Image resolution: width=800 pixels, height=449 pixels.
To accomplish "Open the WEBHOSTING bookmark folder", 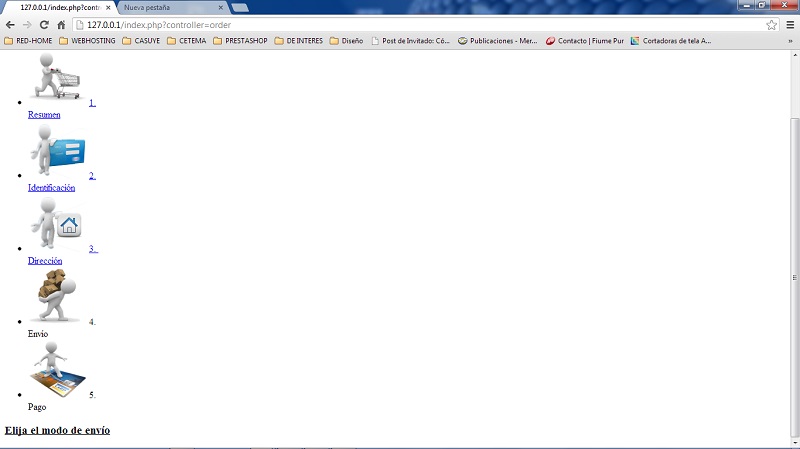I will (x=87, y=41).
